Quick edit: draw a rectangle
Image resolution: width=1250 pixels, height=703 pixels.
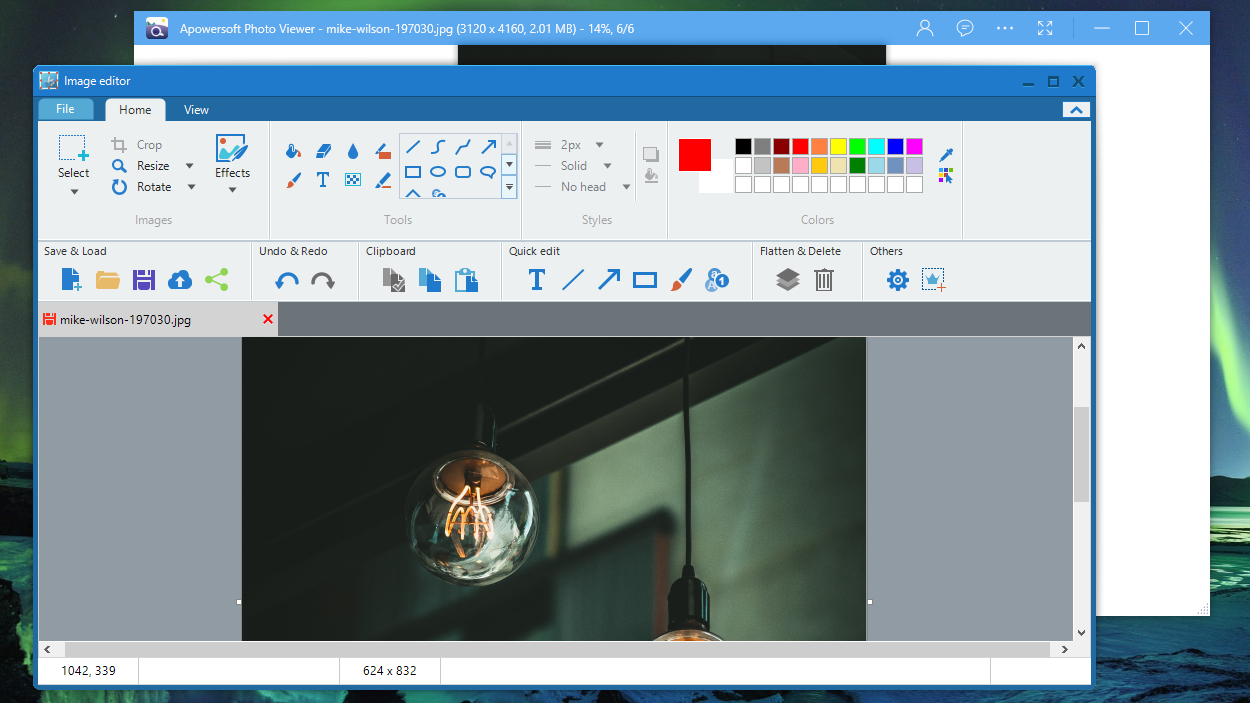[645, 280]
